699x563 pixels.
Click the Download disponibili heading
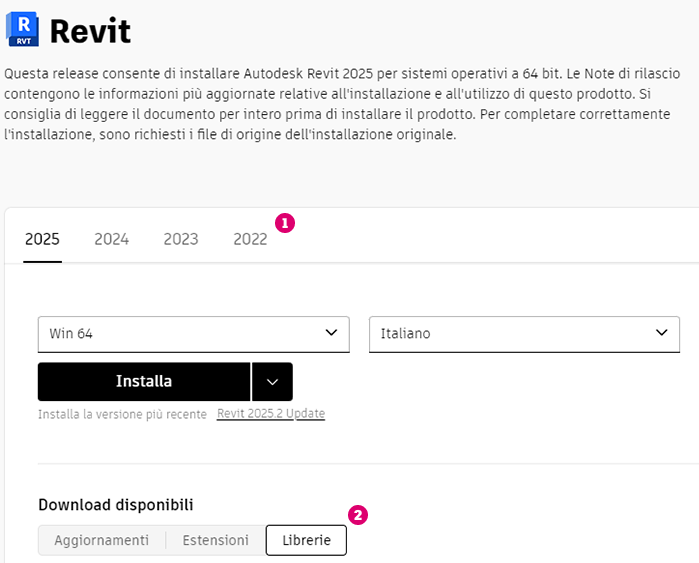116,505
